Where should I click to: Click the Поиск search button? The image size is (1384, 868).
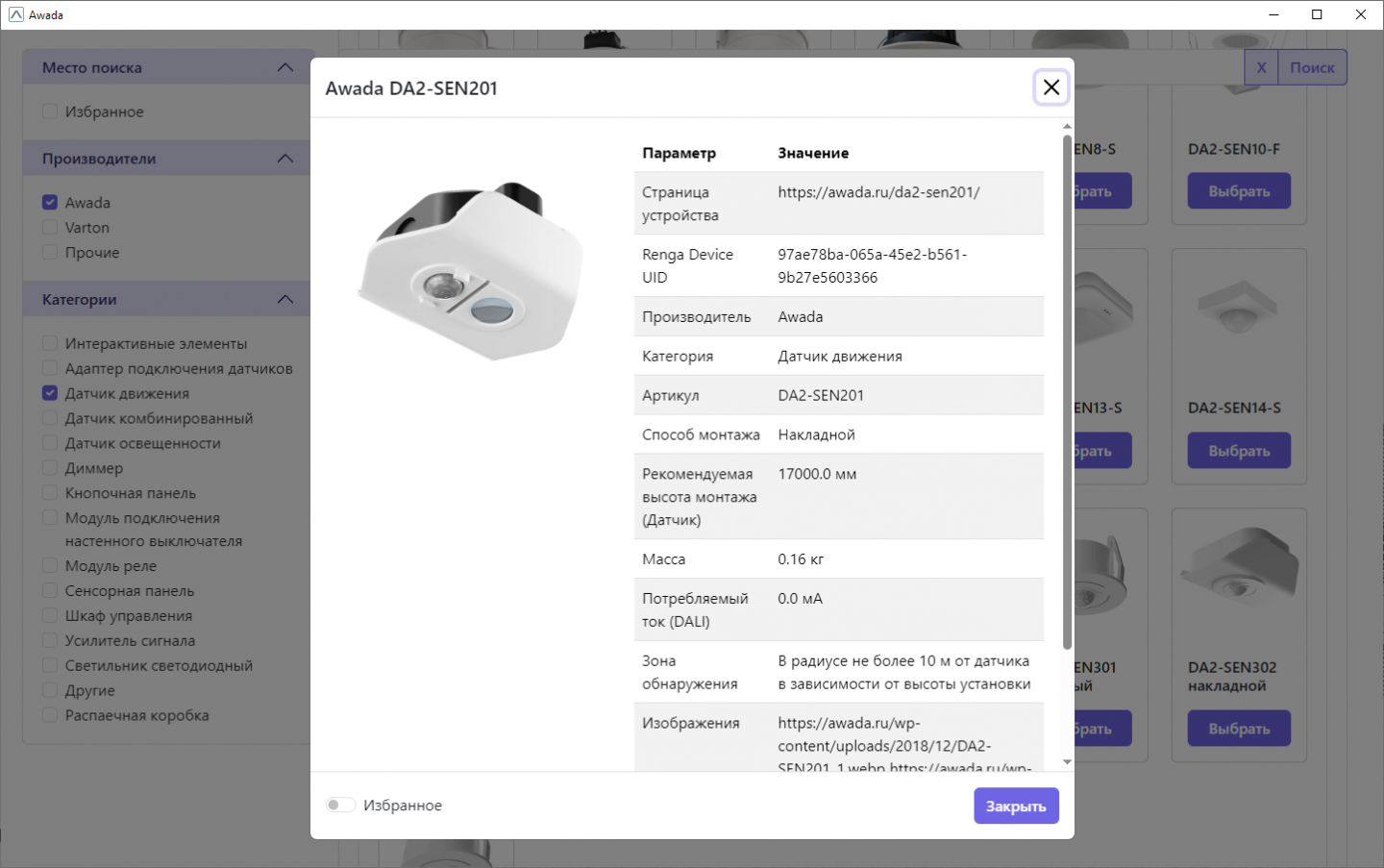click(1312, 67)
